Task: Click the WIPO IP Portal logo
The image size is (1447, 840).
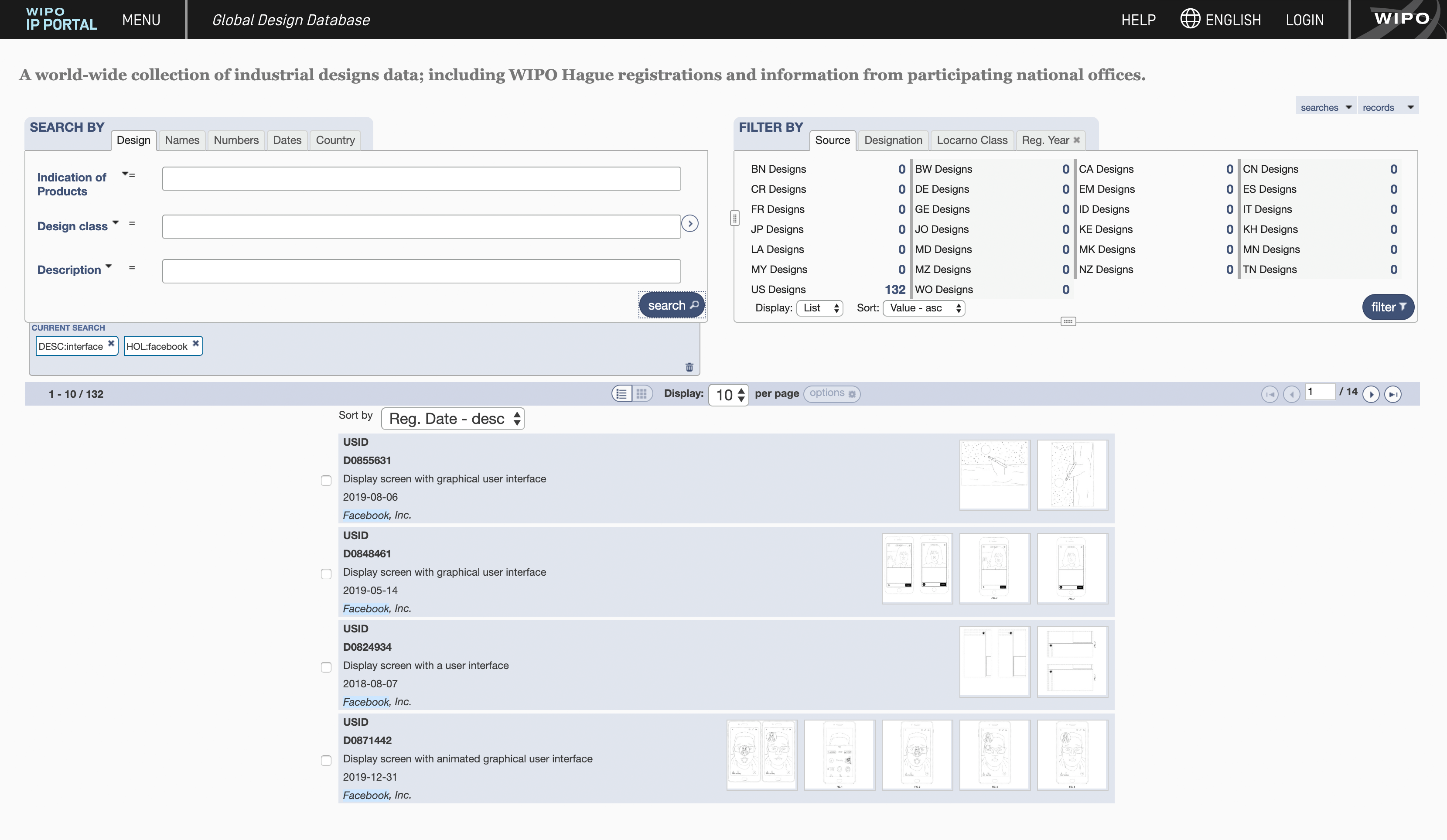Action: click(61, 20)
